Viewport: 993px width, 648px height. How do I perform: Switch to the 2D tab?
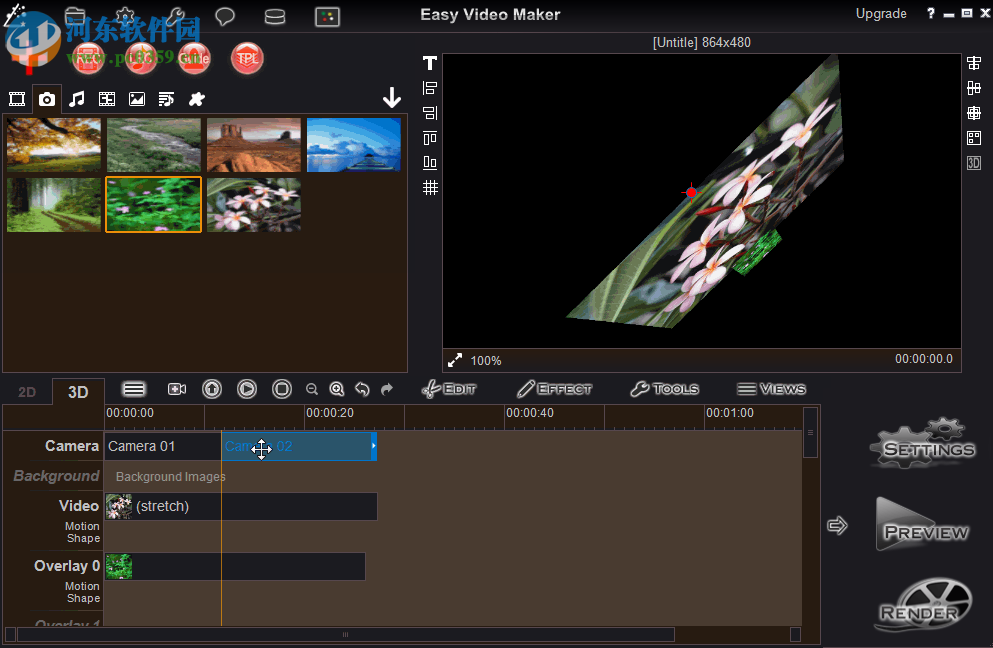pyautogui.click(x=26, y=391)
